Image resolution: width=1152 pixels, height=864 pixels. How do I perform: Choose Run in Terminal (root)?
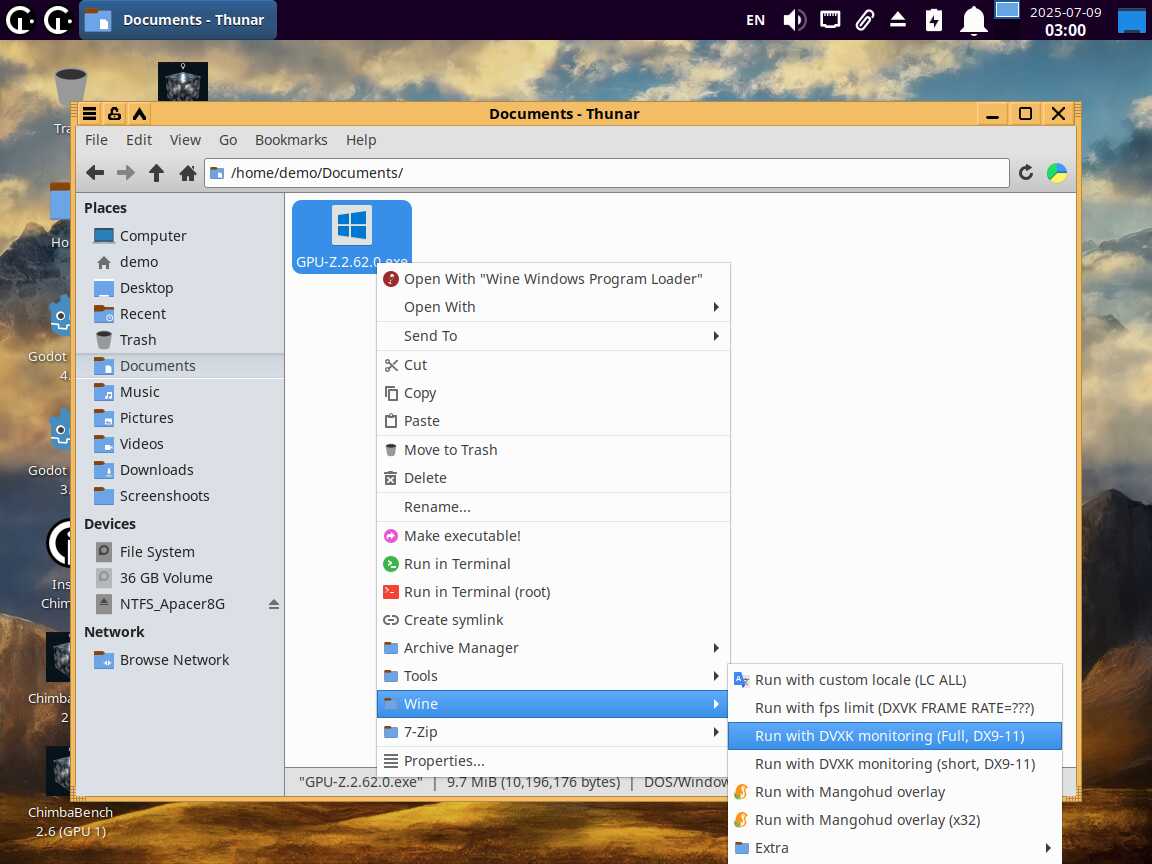[553, 591]
